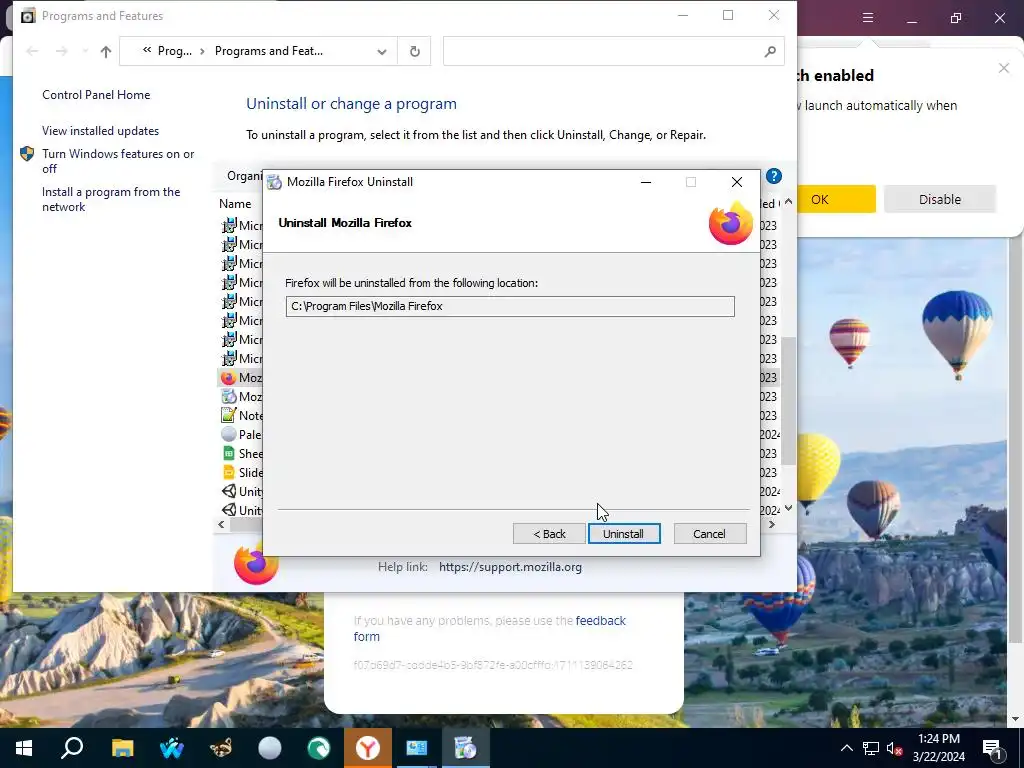Click the search magnifier icon in Control Panel
The width and height of the screenshot is (1024, 768).
tap(771, 52)
